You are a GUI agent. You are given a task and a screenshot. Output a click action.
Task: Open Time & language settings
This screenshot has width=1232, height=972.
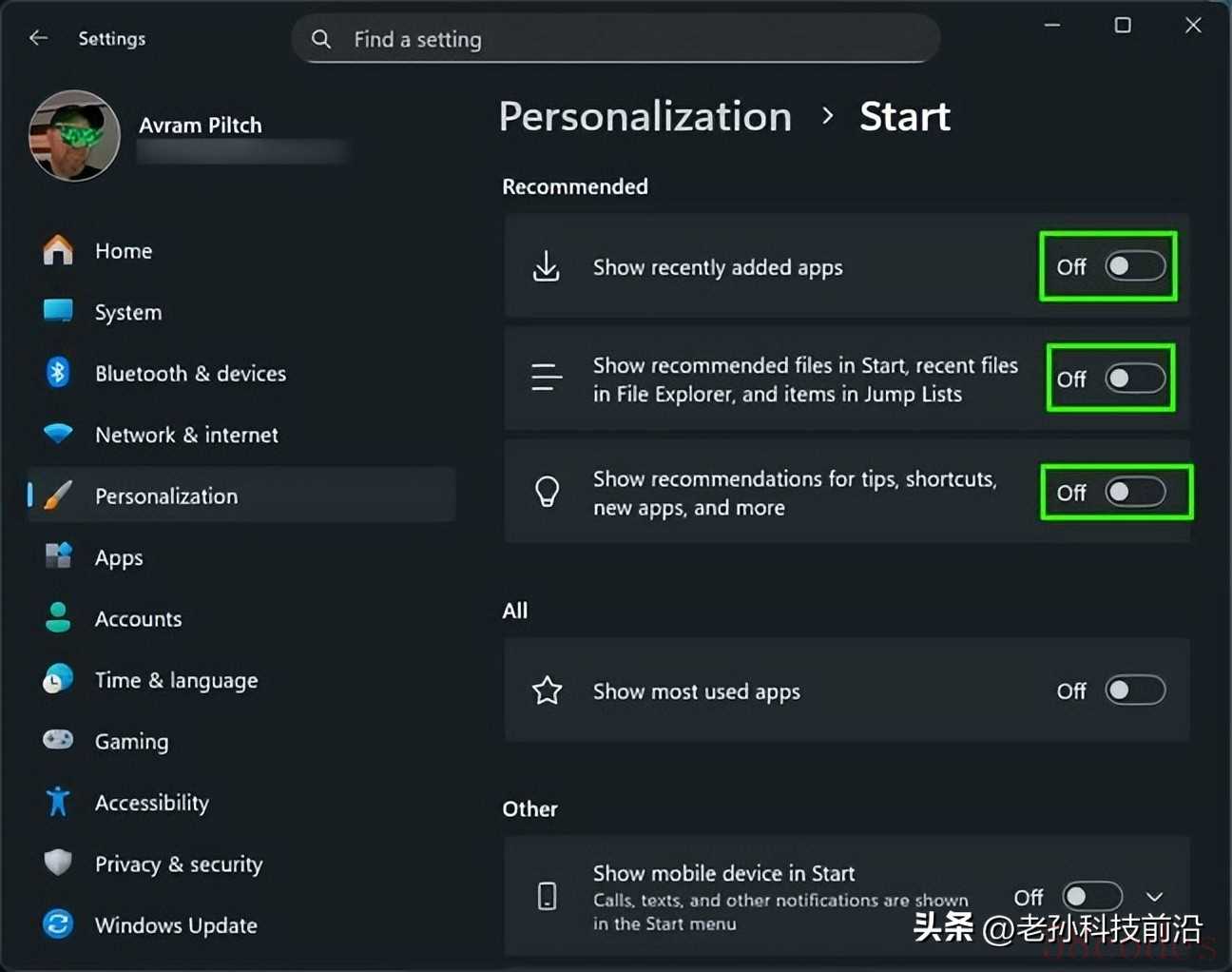coord(176,680)
